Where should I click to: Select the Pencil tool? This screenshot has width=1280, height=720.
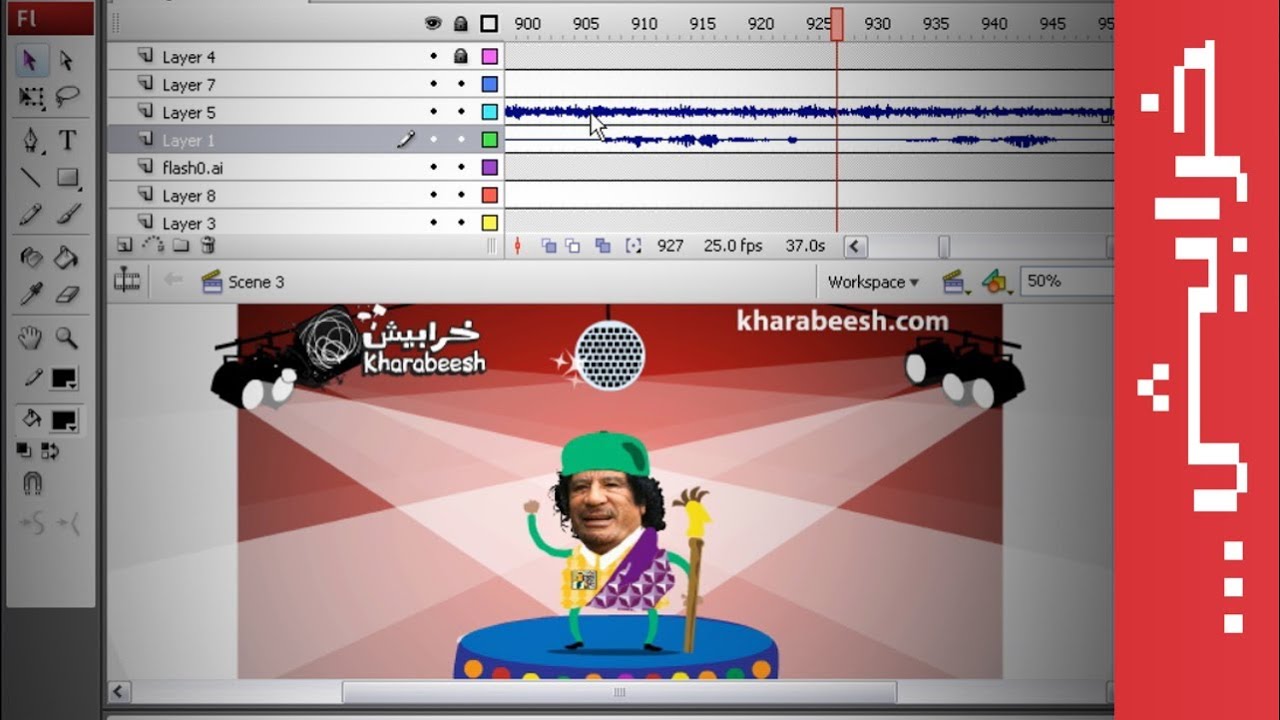pyautogui.click(x=30, y=214)
